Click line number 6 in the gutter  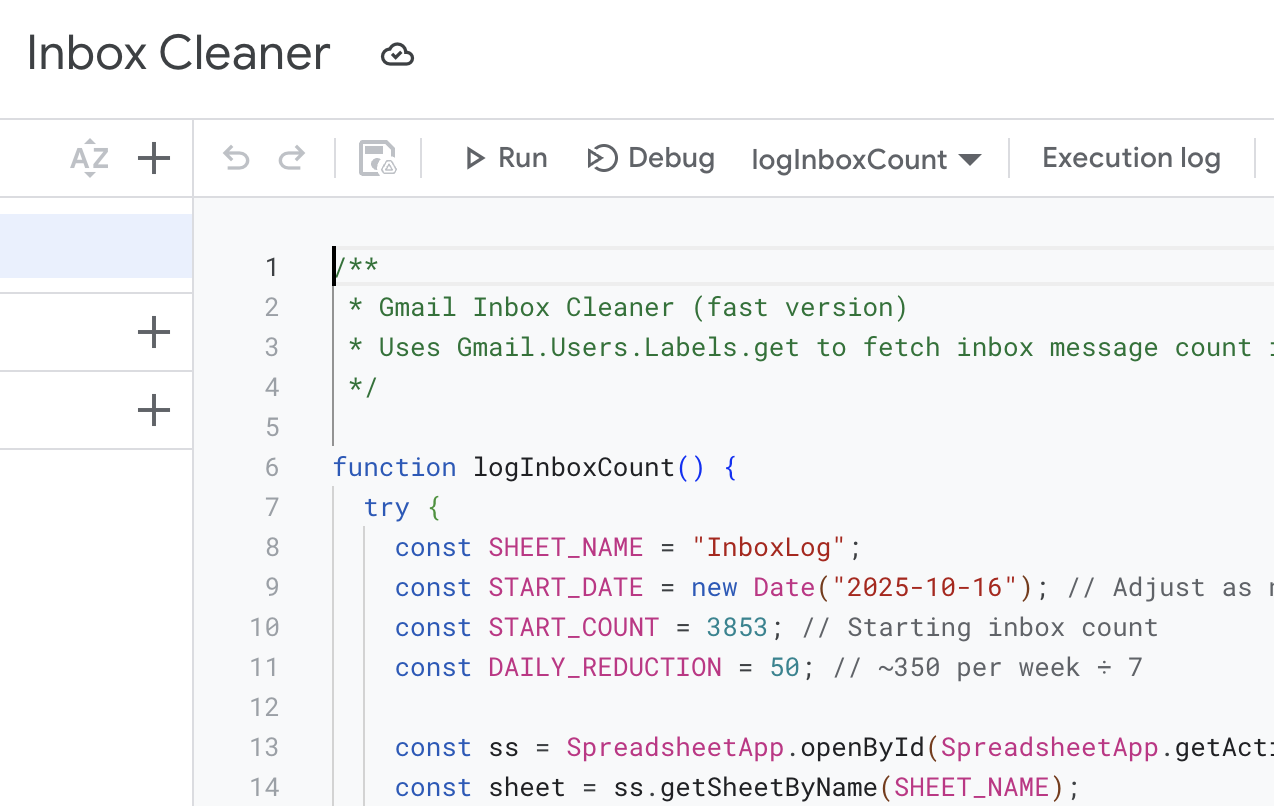pyautogui.click(x=271, y=468)
